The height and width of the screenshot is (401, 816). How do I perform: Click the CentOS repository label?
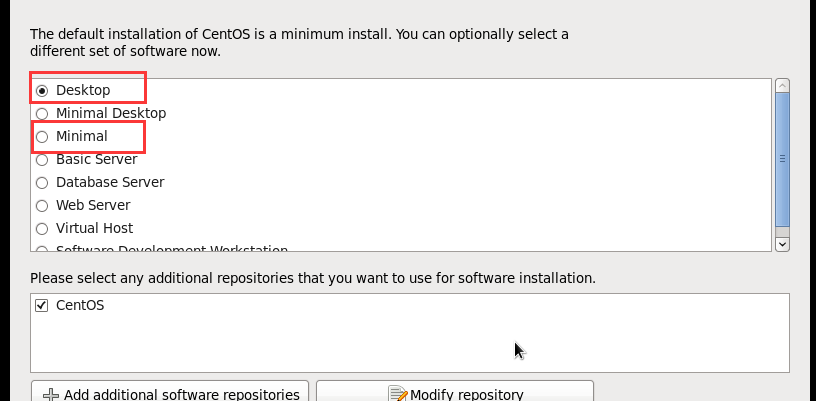tap(80, 306)
